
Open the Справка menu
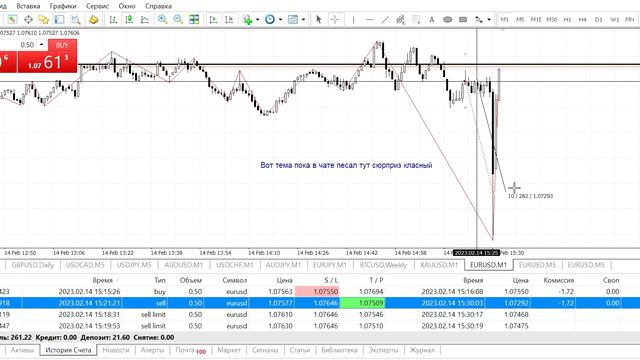click(158, 6)
